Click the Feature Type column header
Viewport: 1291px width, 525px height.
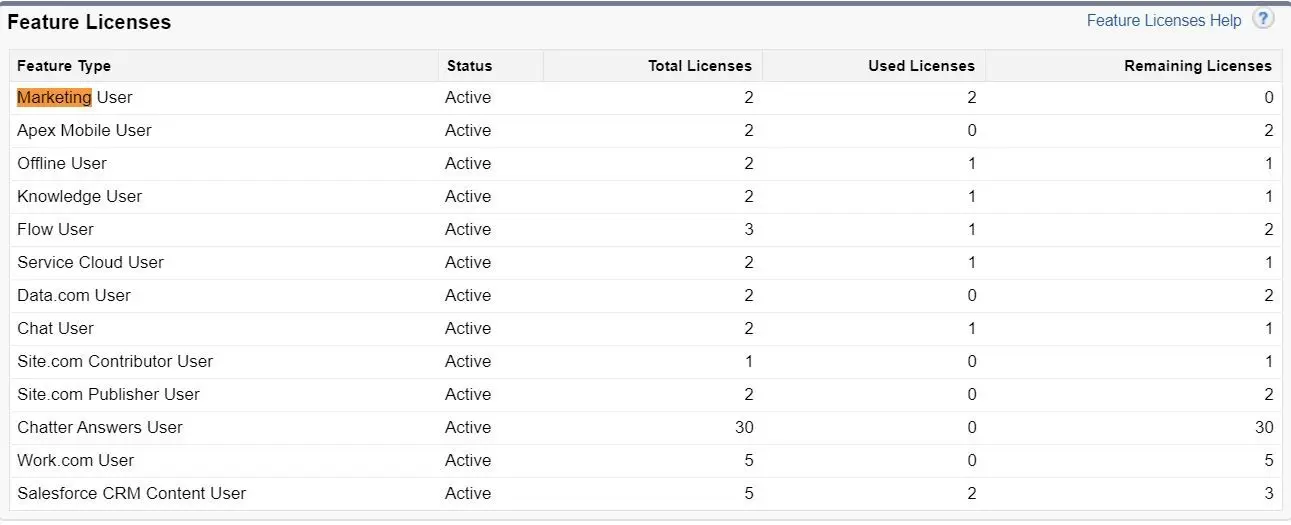click(64, 66)
